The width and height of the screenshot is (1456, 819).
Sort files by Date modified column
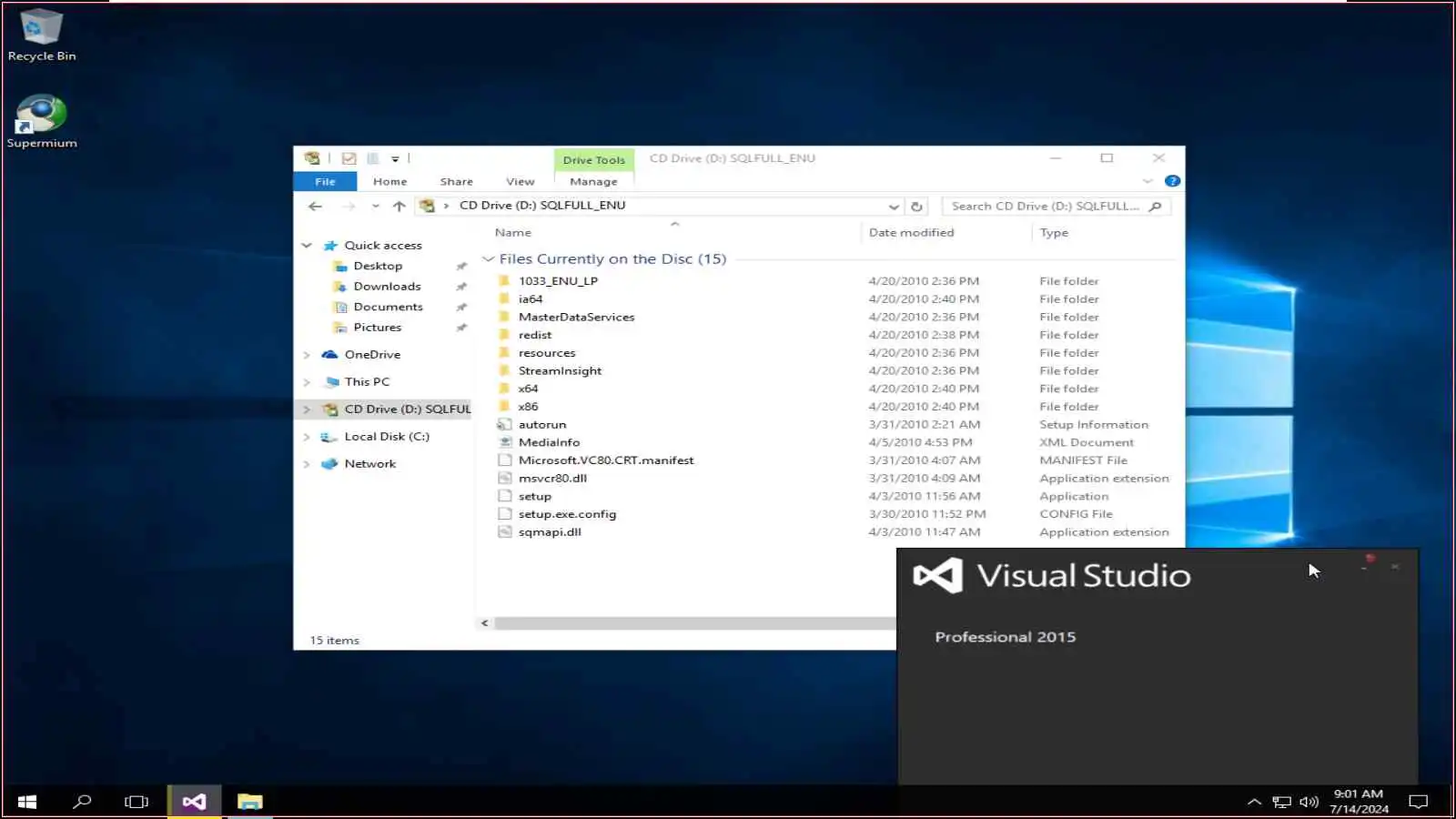coord(911,233)
